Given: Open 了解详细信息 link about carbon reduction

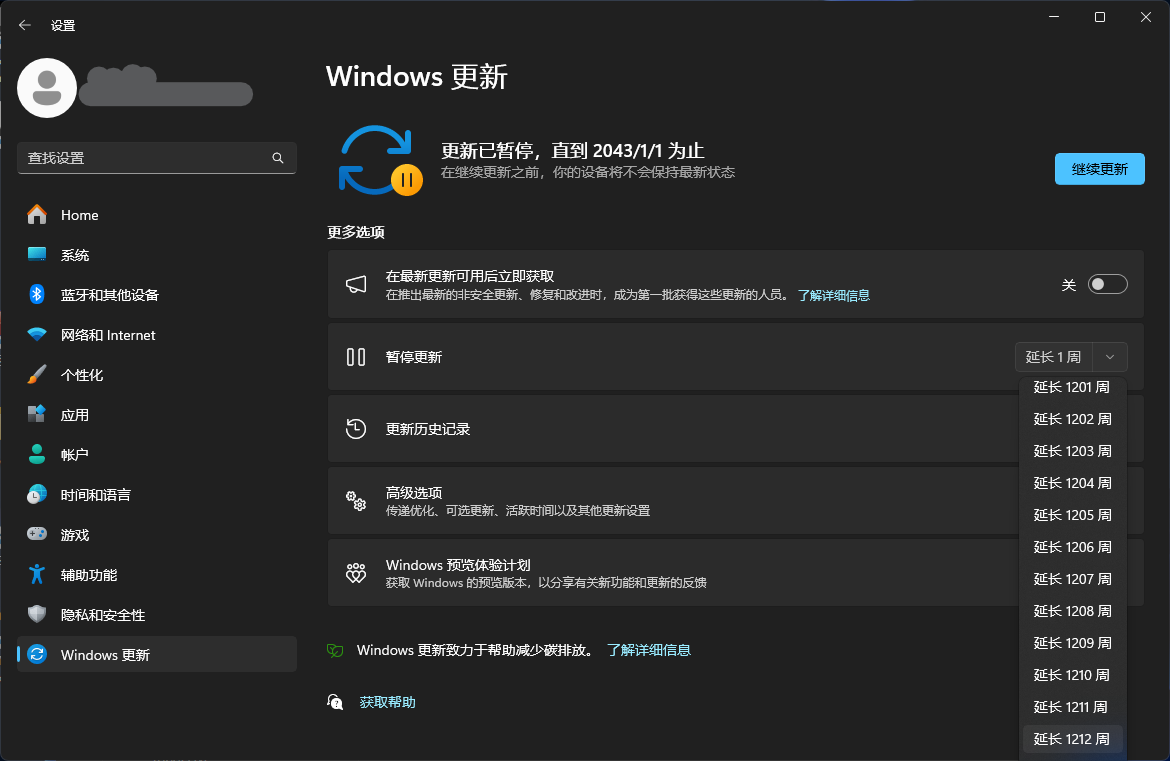Looking at the screenshot, I should (x=652, y=649).
